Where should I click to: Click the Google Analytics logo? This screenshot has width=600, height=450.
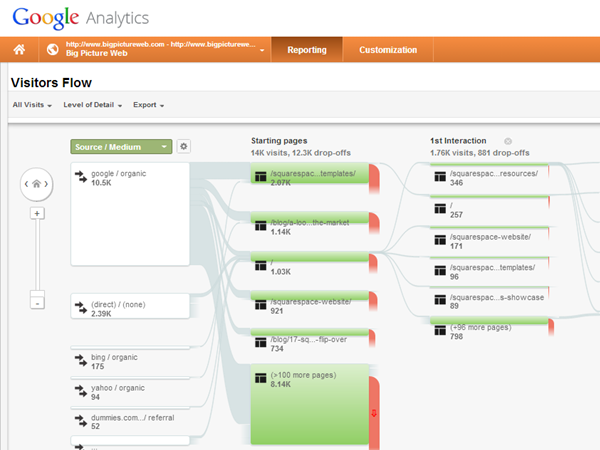point(80,18)
